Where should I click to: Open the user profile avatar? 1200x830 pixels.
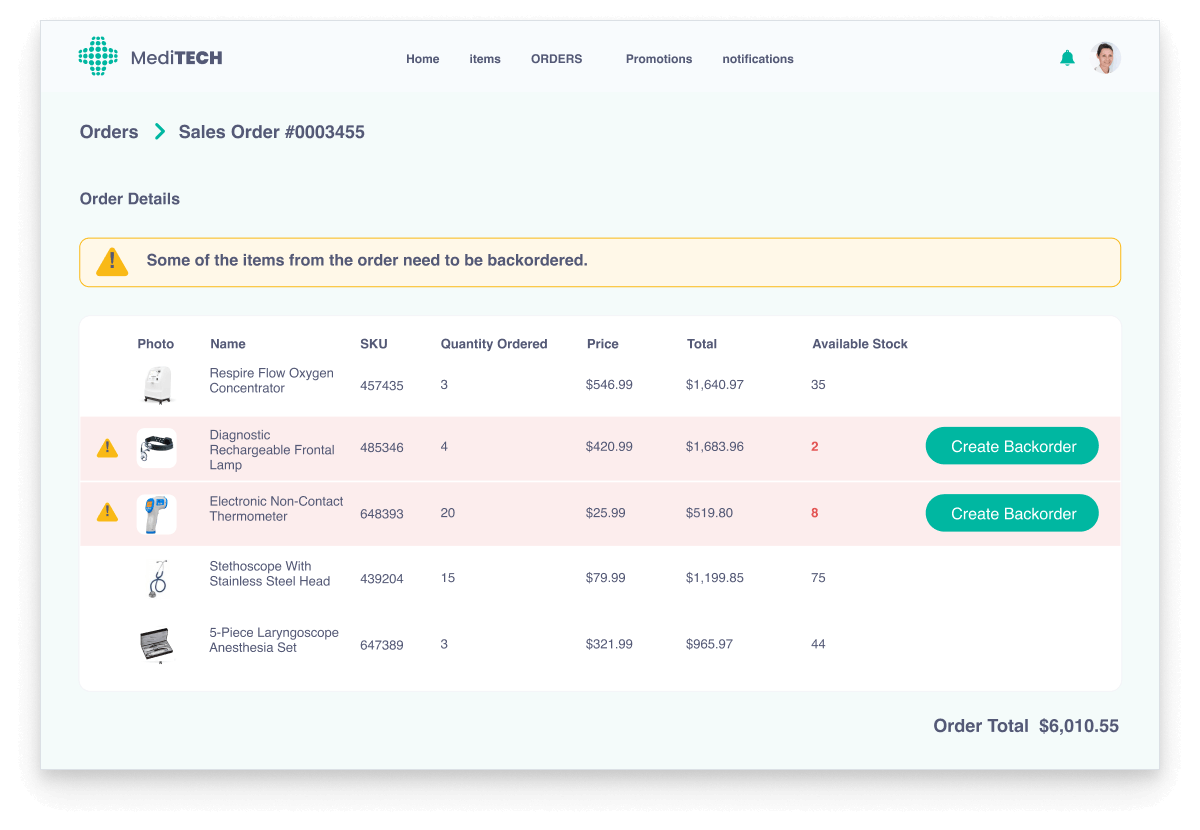pos(1105,58)
